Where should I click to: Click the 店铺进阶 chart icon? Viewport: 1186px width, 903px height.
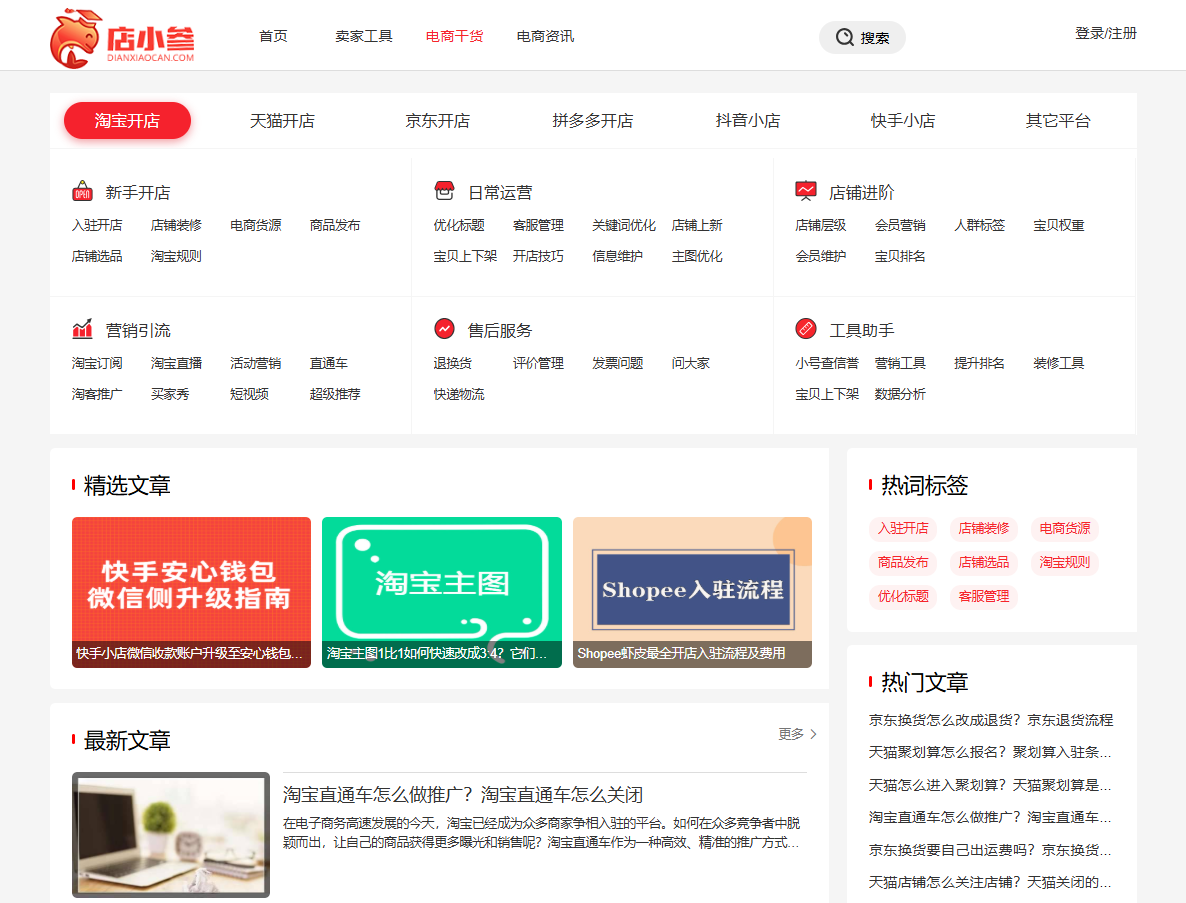(806, 191)
